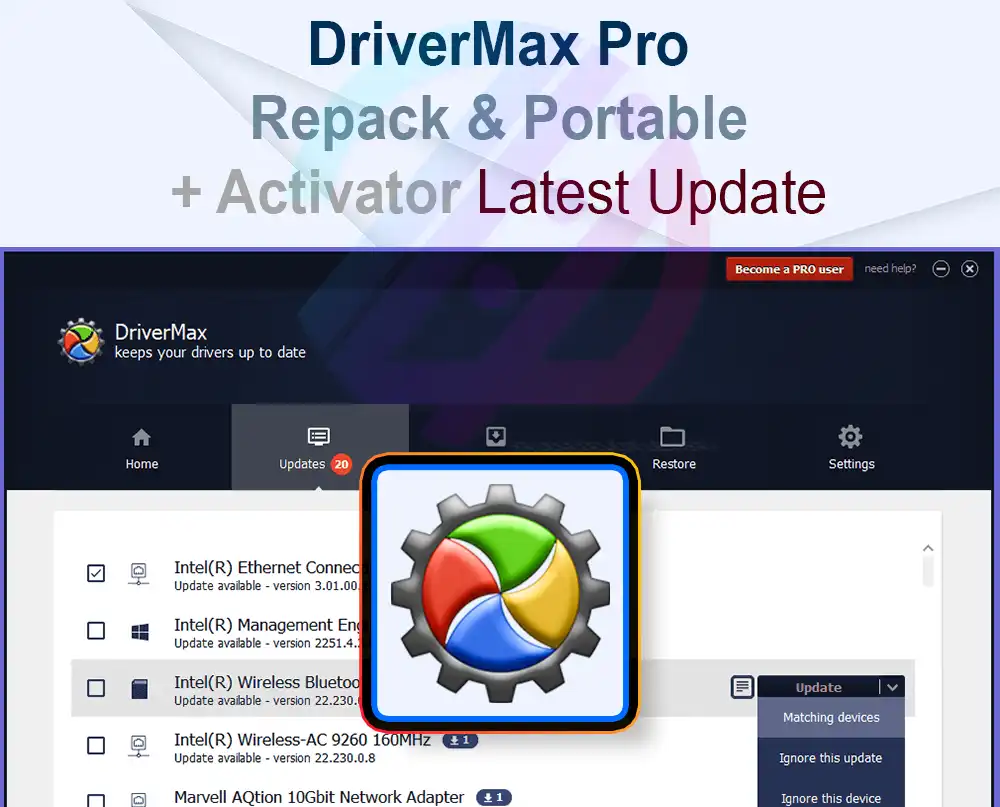
Task: Tick the Intel(R) Wireless-AC 9260 160MHz checkbox
Action: (96, 745)
